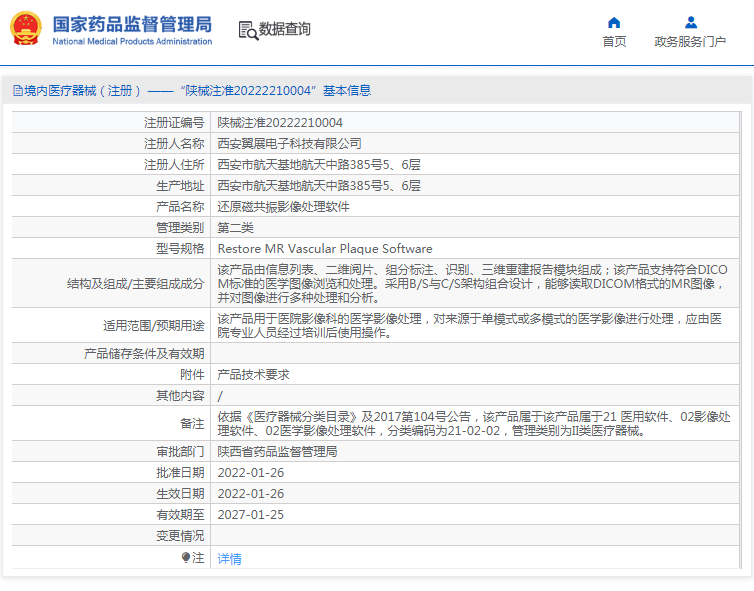Viewport: 754px width, 591px height.
Task: Select 西安翼展电子科技有限公司 registrant name
Action: tap(289, 143)
